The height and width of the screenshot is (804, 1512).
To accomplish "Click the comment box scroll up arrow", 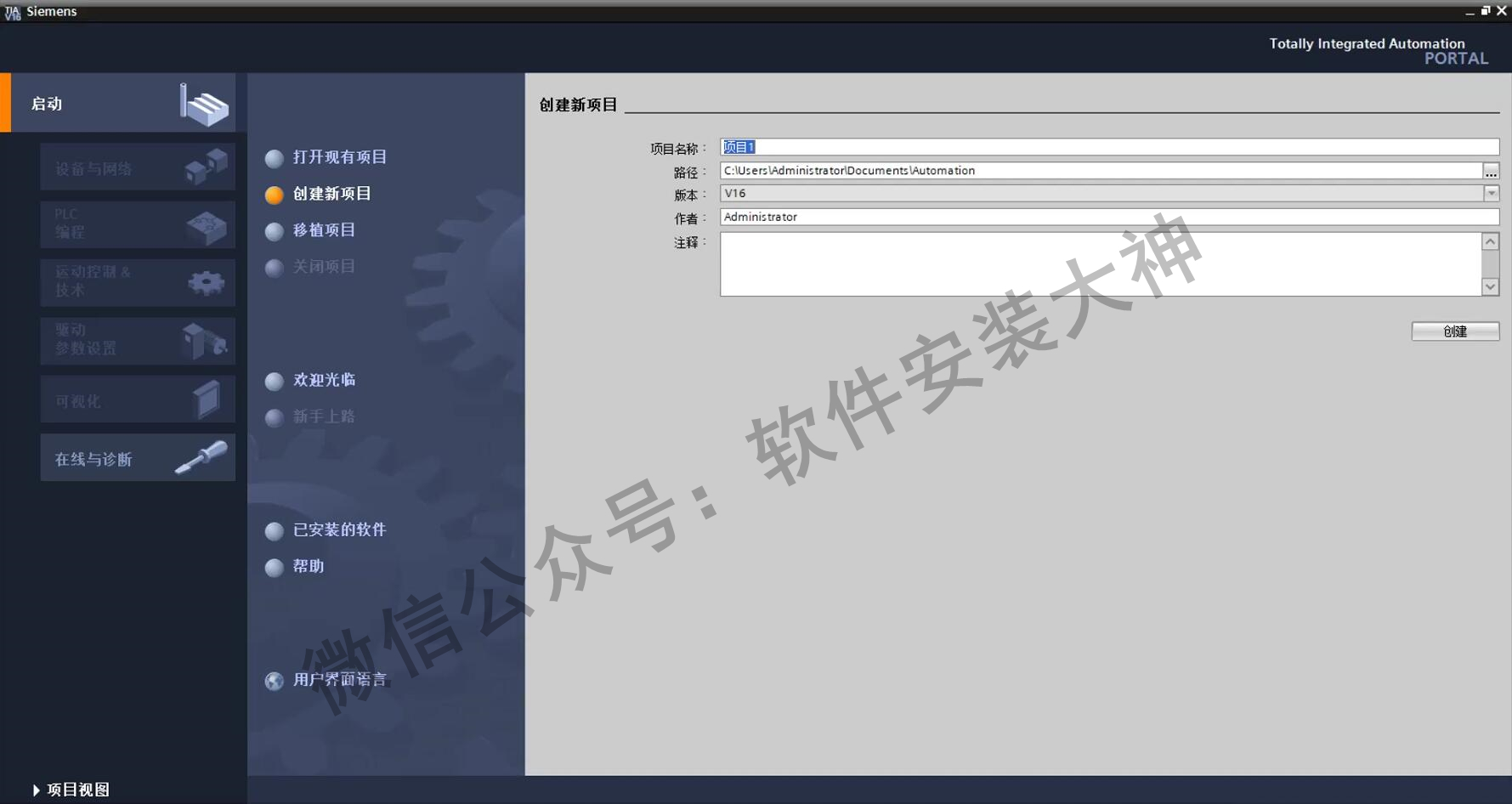I will (1490, 241).
